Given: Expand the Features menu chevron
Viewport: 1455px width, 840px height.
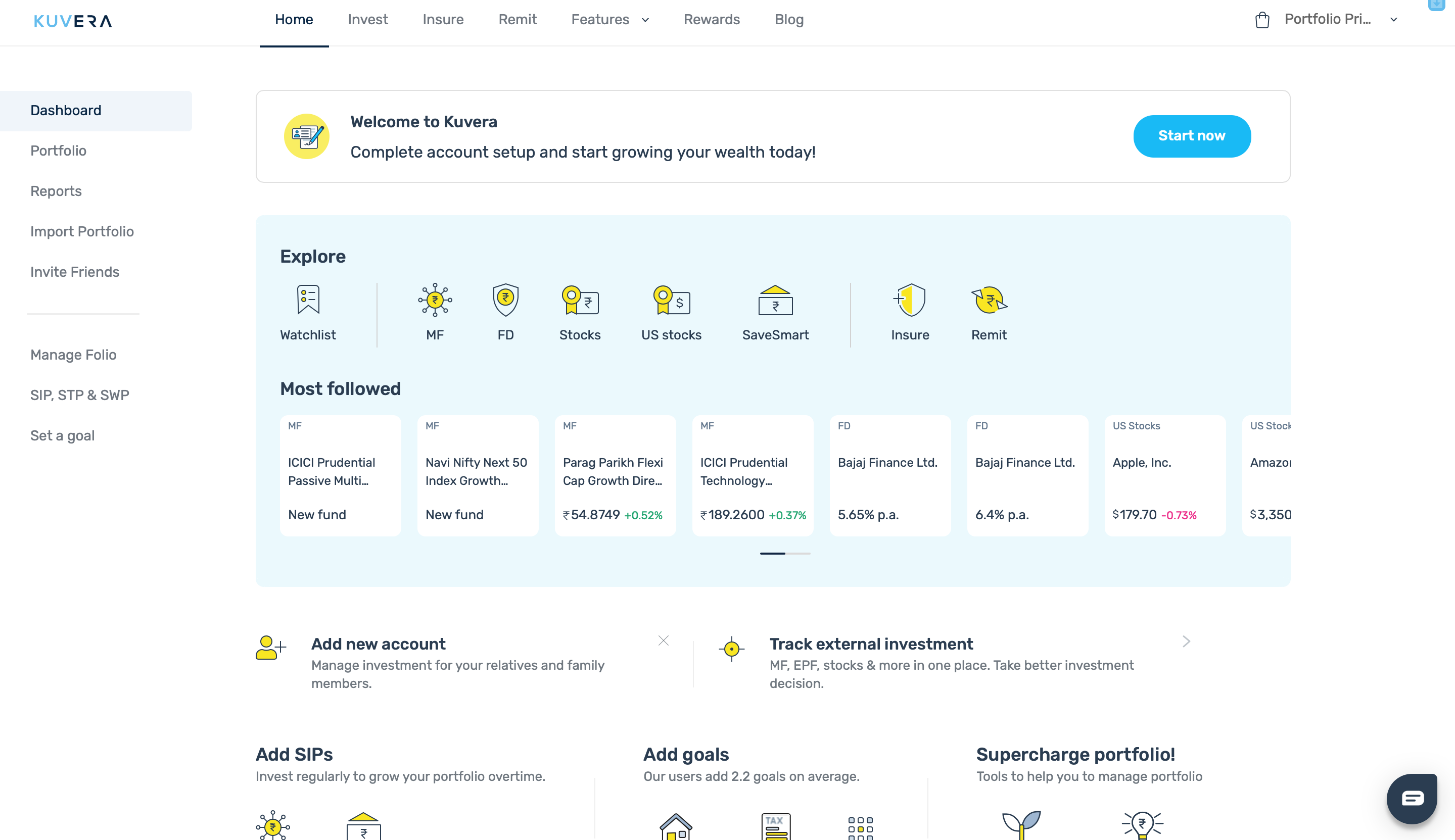Looking at the screenshot, I should pos(645,20).
